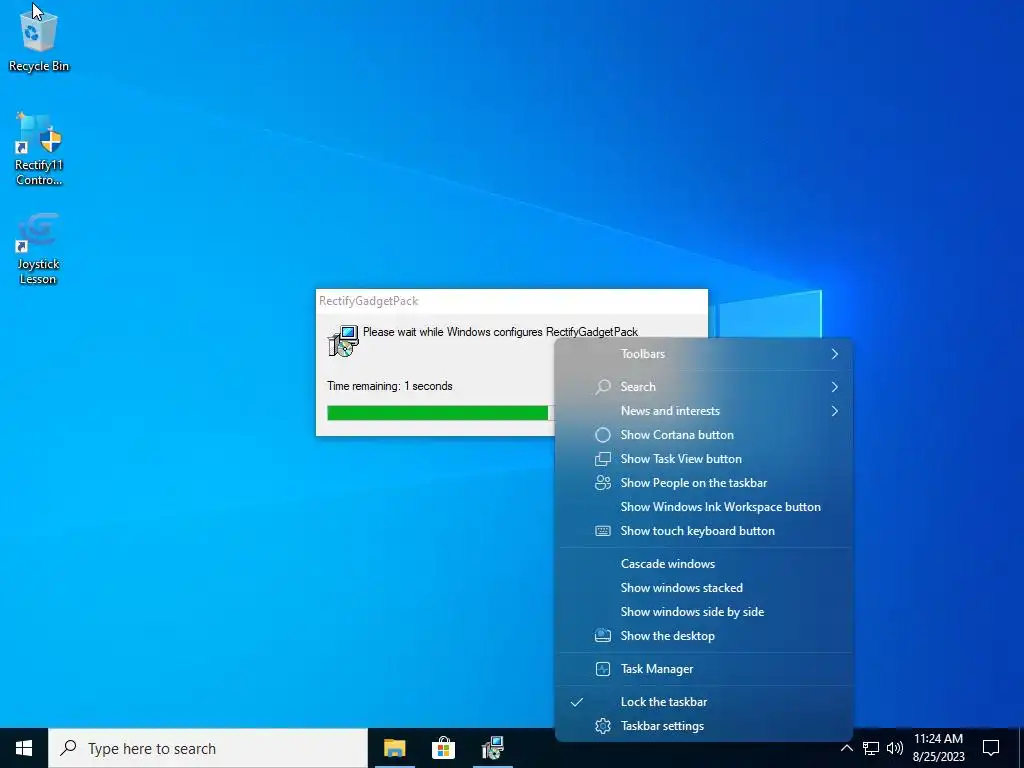Click the RectifyGadgetPack dialog title bar
Viewport: 1024px width, 768px height.
[511, 301]
